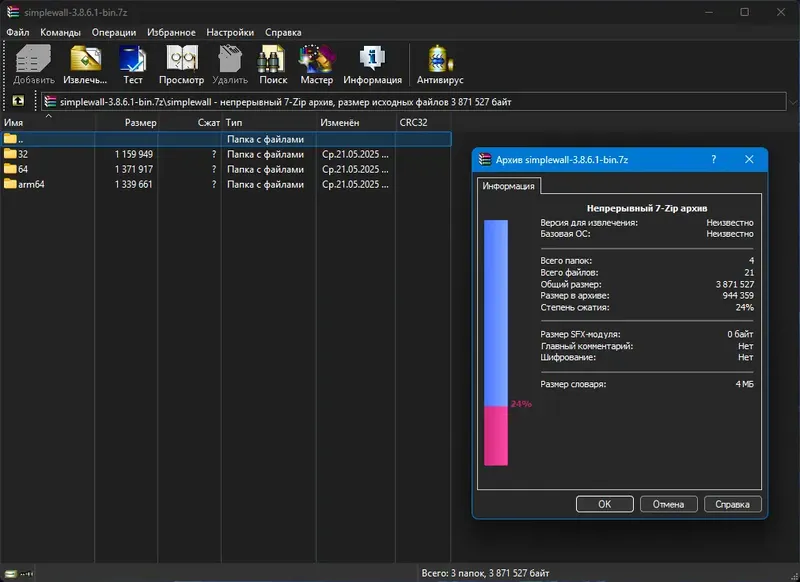Close the Архив simplewall dialog
Screen dimensions: 800x582
pos(749,160)
